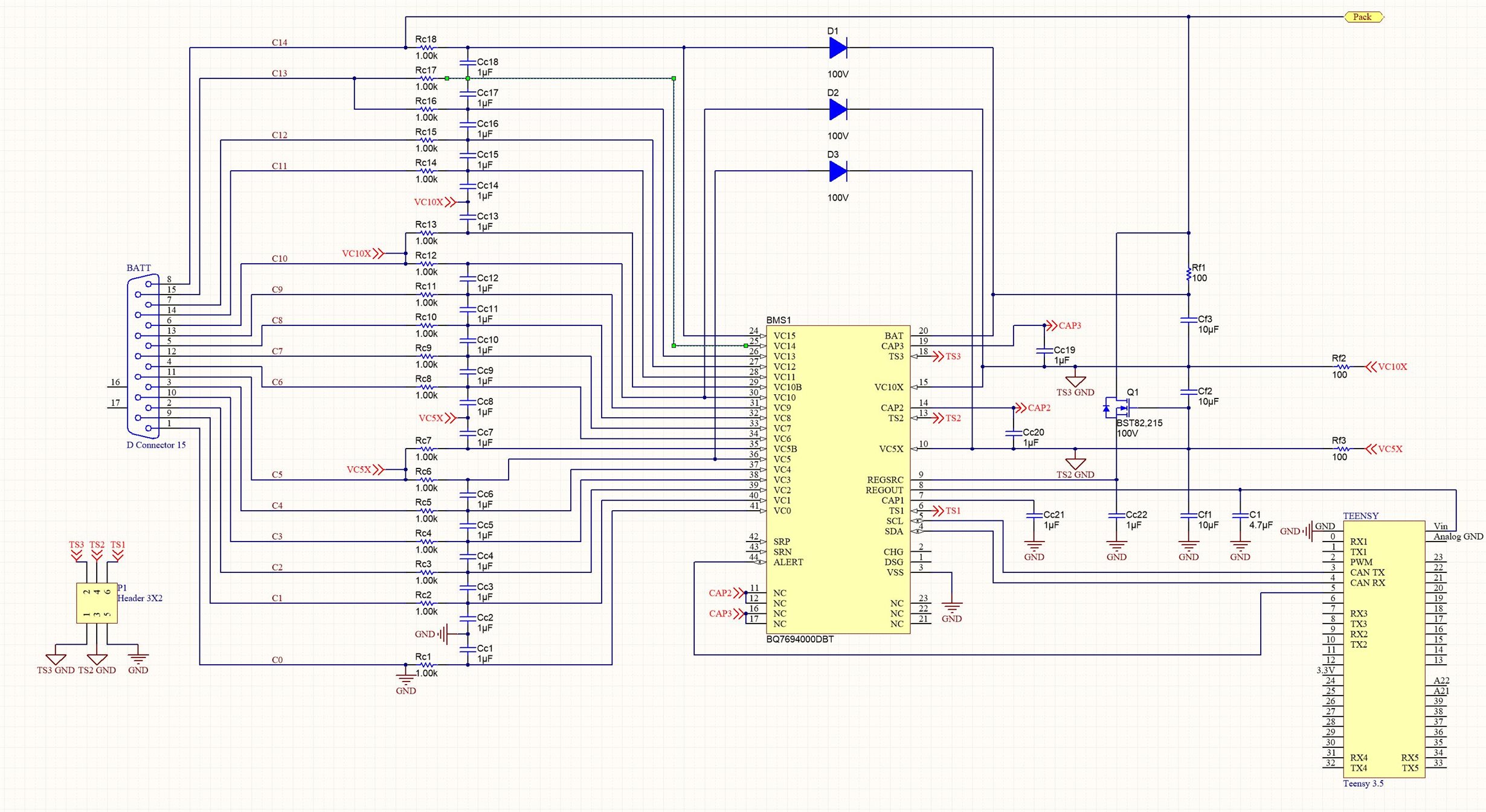Click the CAN TX pin label on Teensy
Image resolution: width=1486 pixels, height=812 pixels.
[1367, 572]
